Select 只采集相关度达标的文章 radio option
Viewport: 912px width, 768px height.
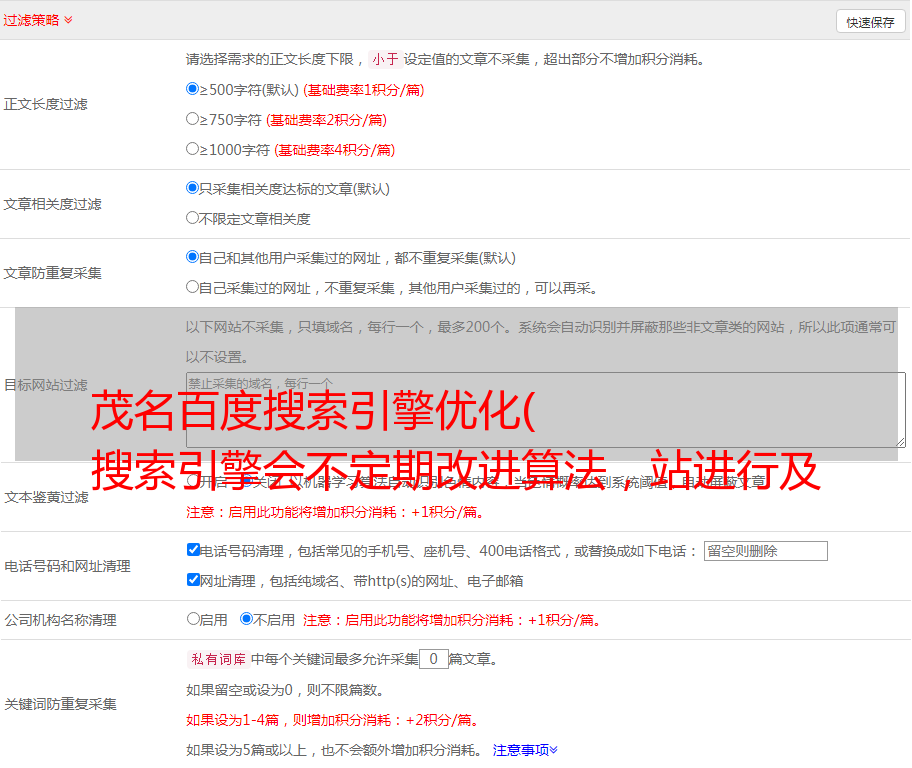193,188
